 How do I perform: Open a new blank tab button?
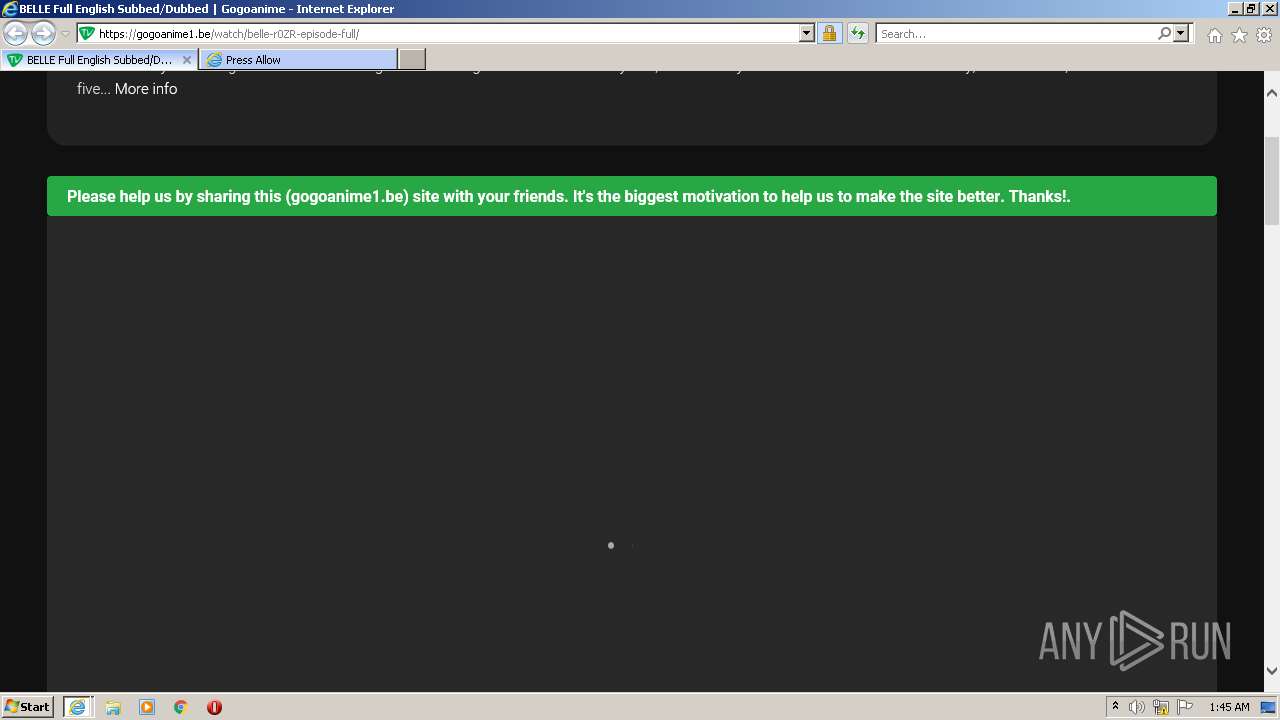coord(412,60)
